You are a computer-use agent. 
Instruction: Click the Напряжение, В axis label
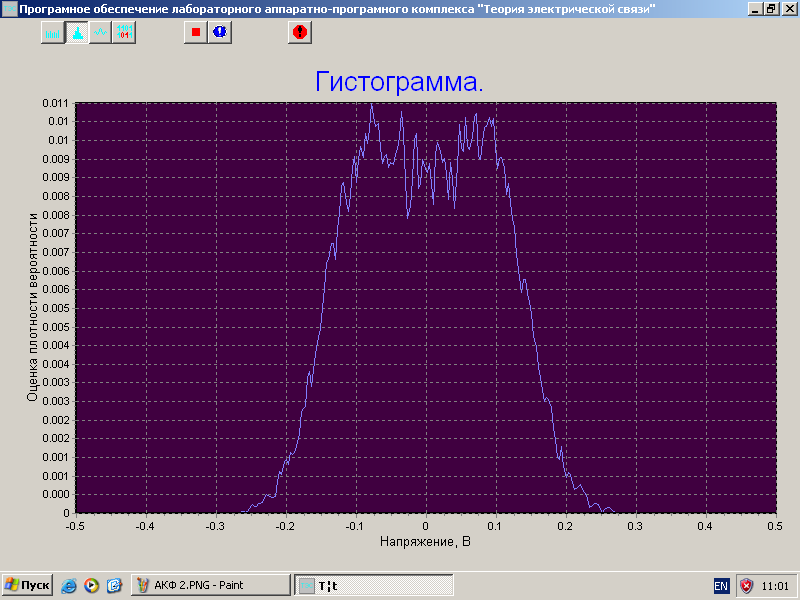coord(425,541)
